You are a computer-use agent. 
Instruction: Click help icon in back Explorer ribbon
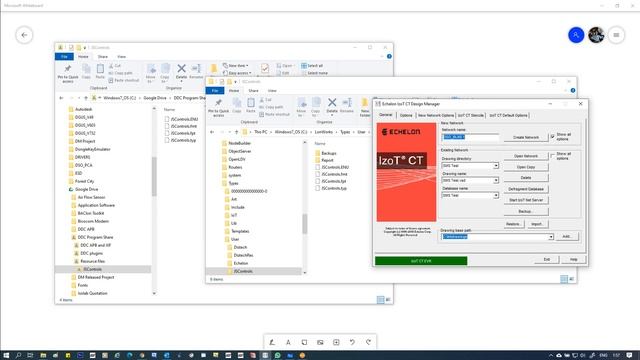(x=389, y=56)
